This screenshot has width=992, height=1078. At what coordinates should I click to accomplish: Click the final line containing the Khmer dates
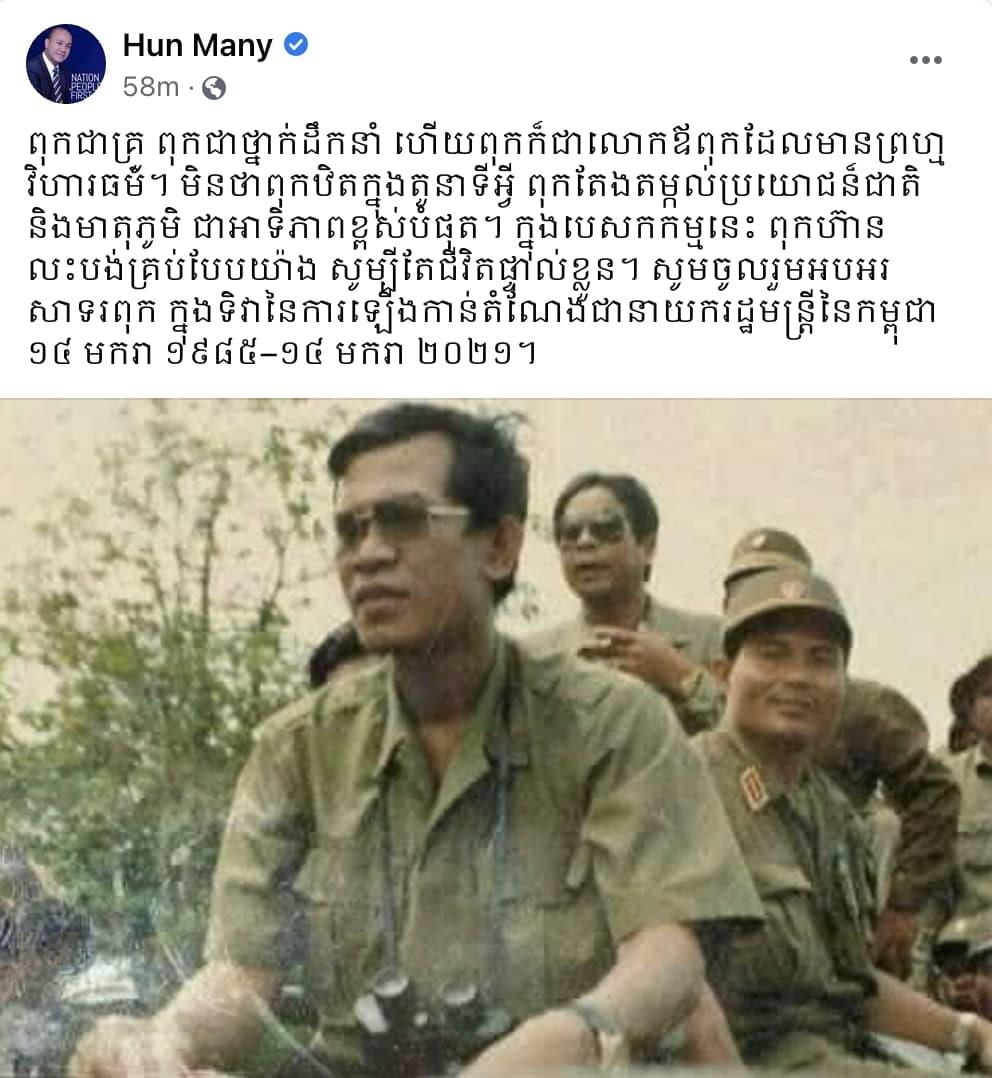[282, 353]
